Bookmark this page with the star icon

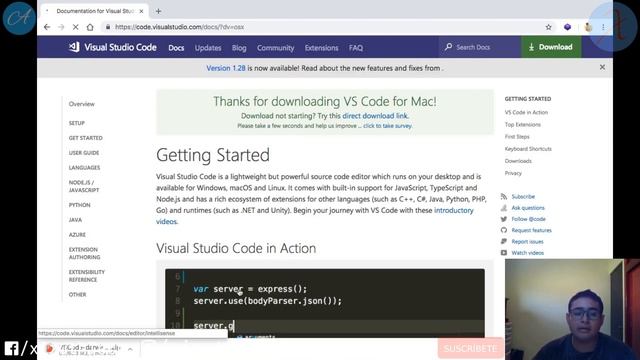click(x=549, y=27)
